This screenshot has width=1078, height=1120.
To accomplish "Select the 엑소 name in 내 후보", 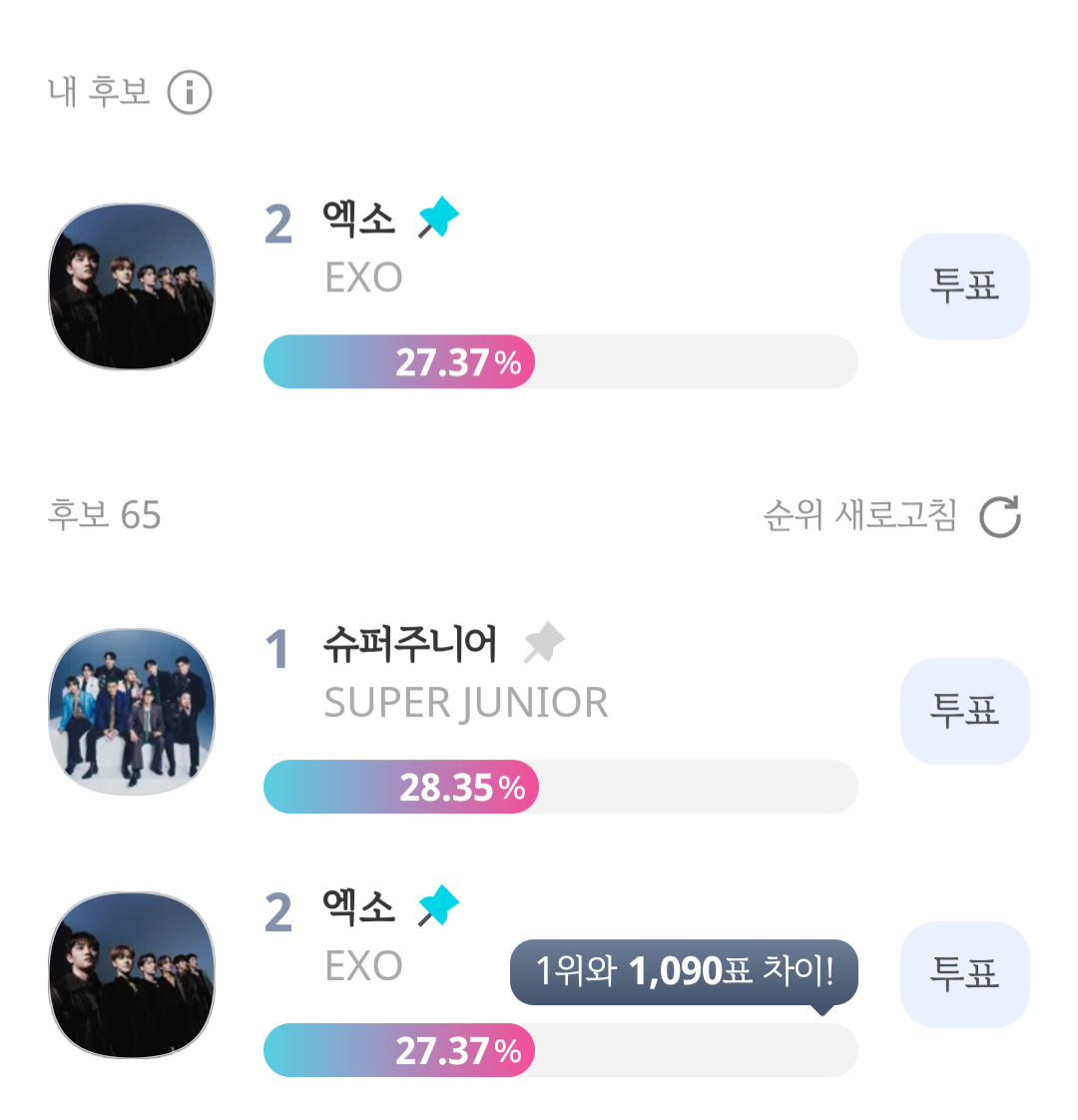I will click(358, 219).
